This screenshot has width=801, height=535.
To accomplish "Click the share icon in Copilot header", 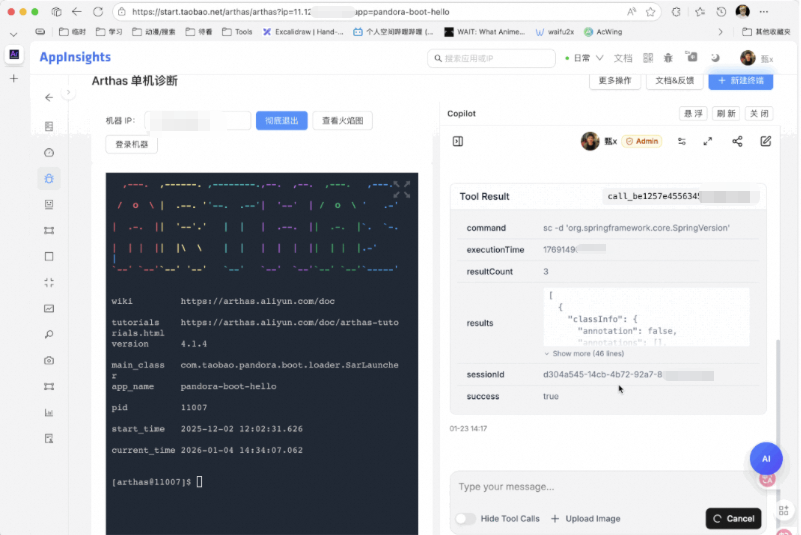I will pos(737,142).
